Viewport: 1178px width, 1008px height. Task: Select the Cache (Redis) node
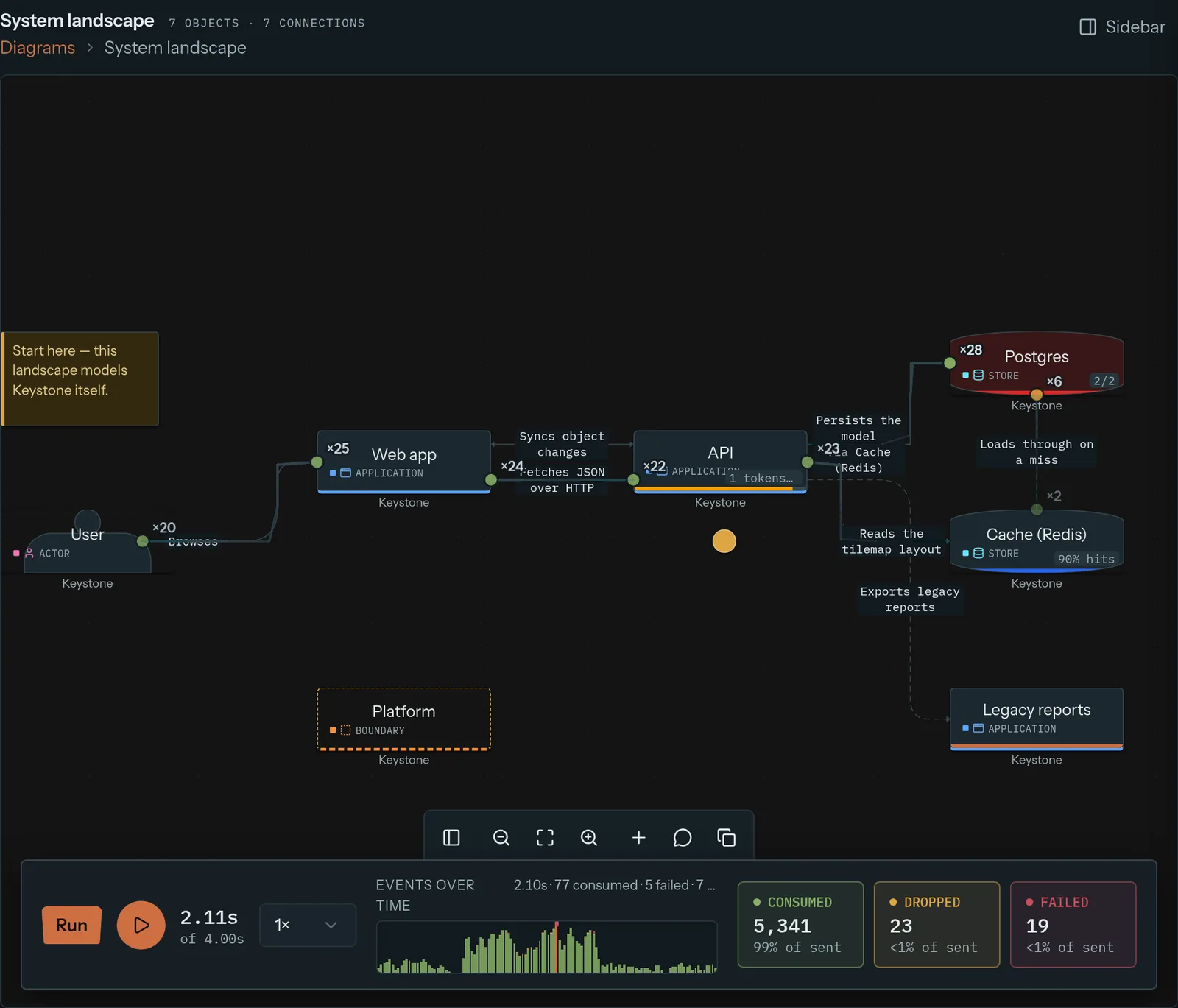click(x=1037, y=541)
